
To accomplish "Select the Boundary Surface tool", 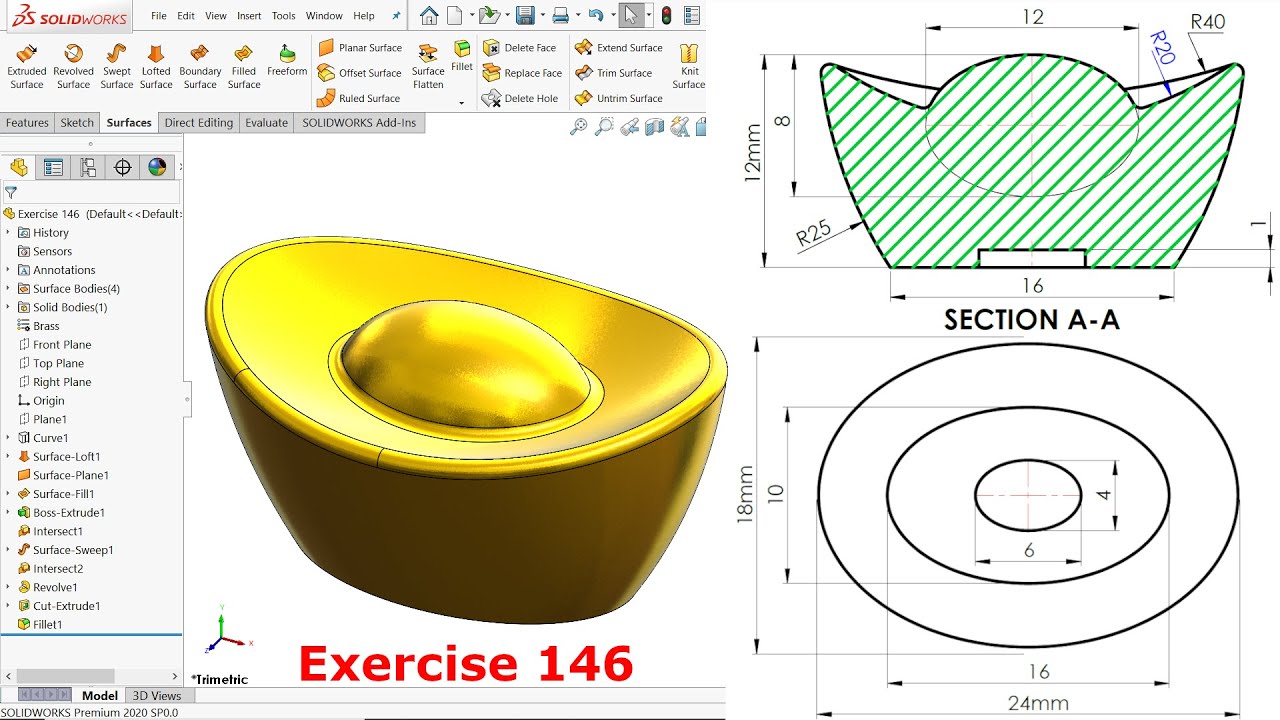I will [x=200, y=66].
